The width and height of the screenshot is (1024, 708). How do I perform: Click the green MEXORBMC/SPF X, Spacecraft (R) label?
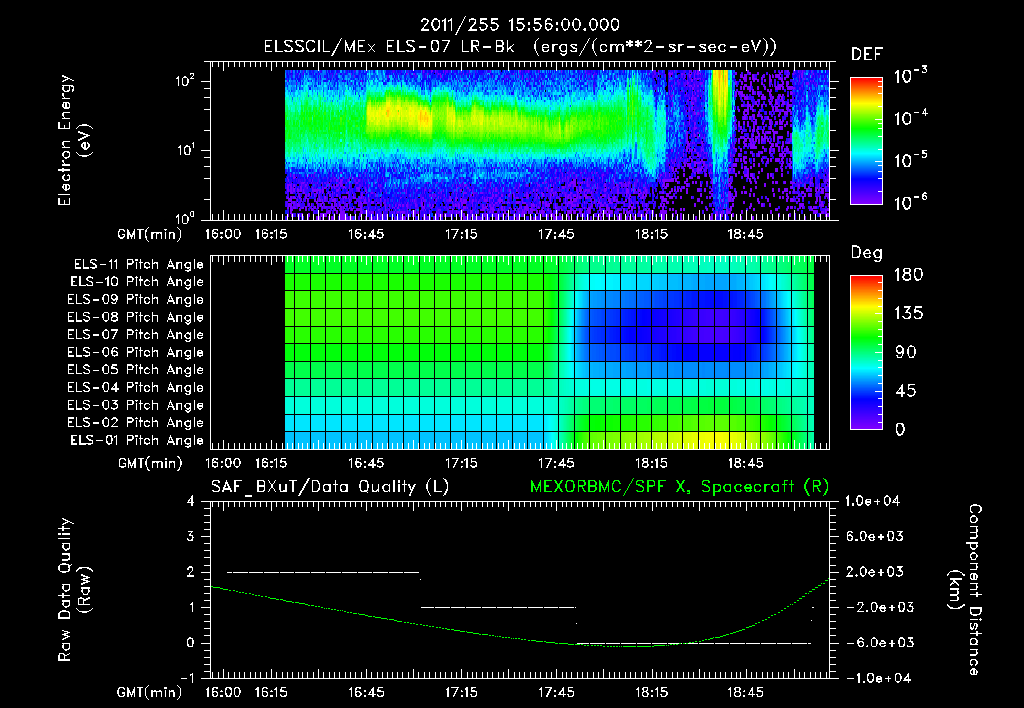[x=679, y=487]
